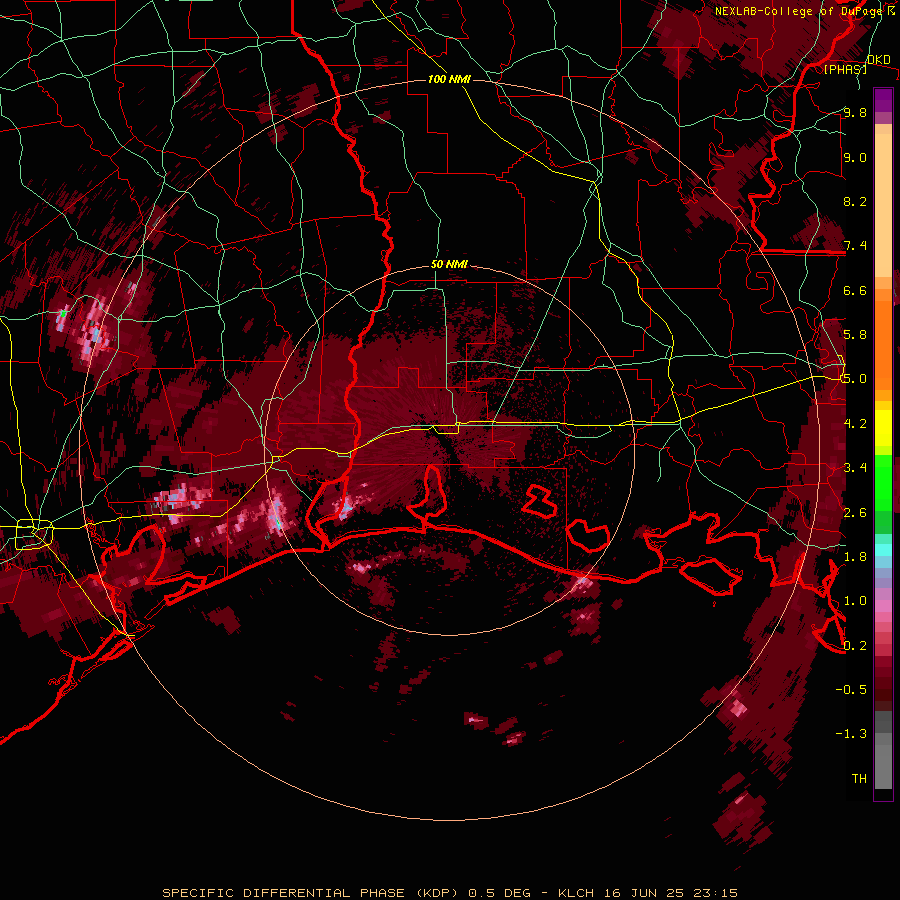Choose the 1.0 legend value
Image resolution: width=900 pixels, height=900 pixels.
pyautogui.click(x=855, y=601)
